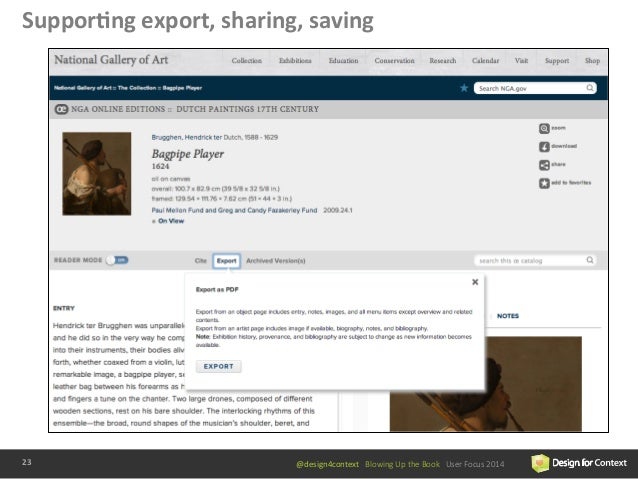Click the @design4context footer handle
Image resolution: width=638 pixels, height=479 pixels.
328,464
